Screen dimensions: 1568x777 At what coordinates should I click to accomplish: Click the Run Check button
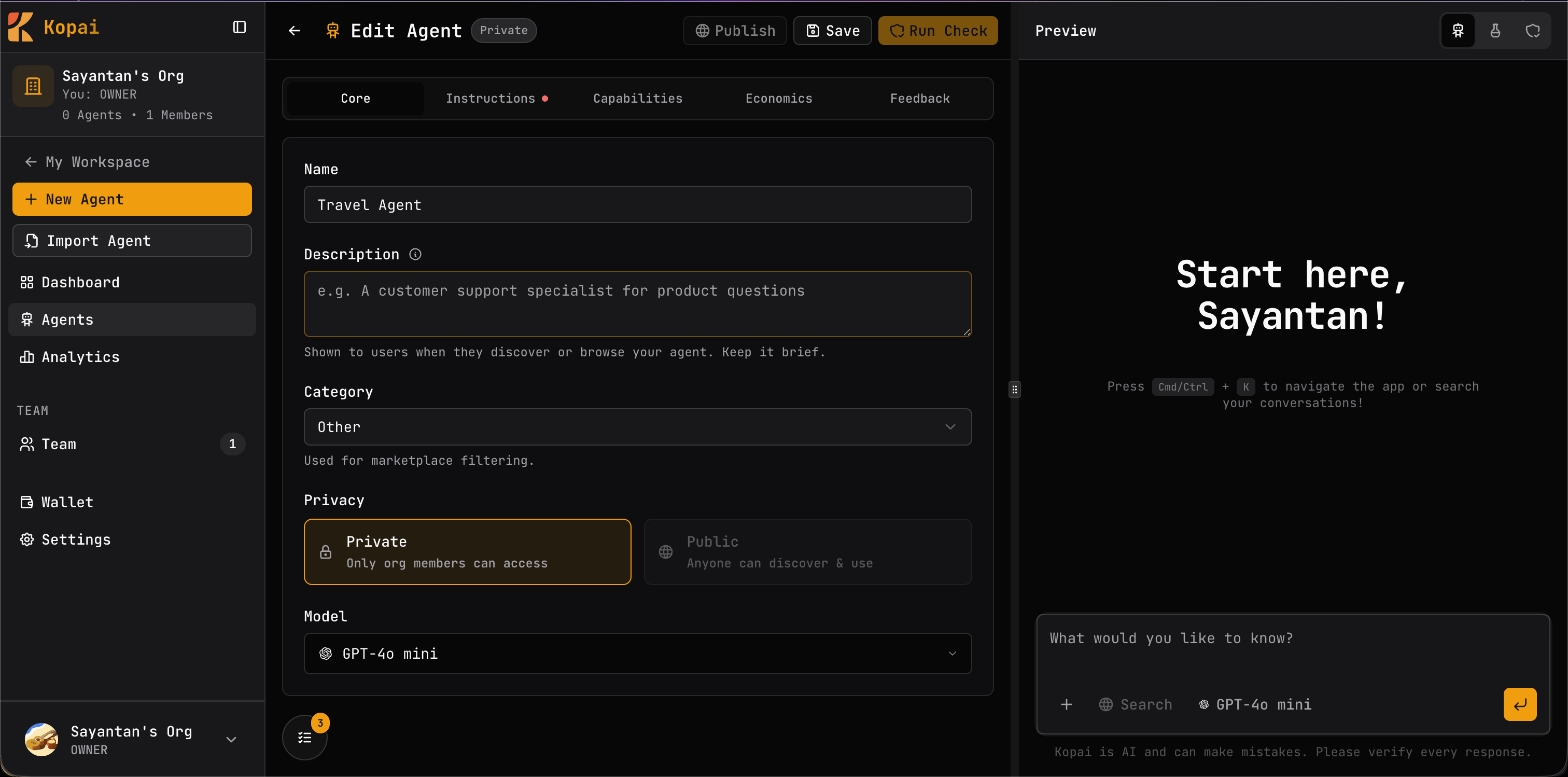tap(937, 31)
